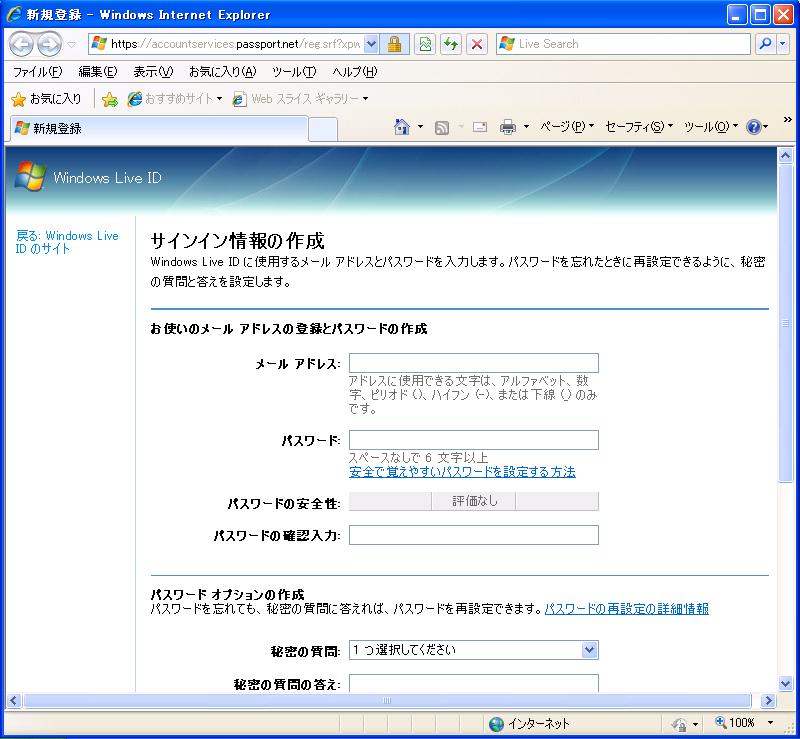Open the ページ(P) command menu
Viewport: 800px width, 739px height.
click(x=567, y=127)
